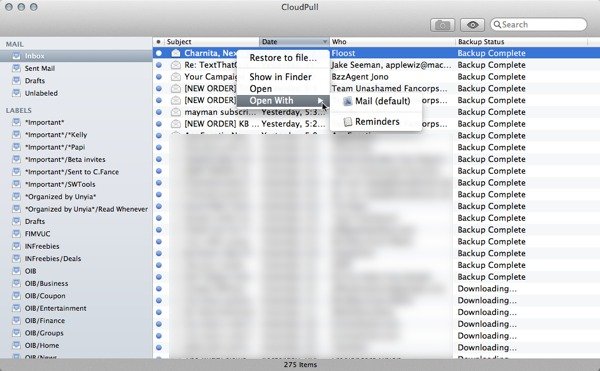Click the *Important* label folder icon
Screen dimensions: 600x371
tap(16, 122)
